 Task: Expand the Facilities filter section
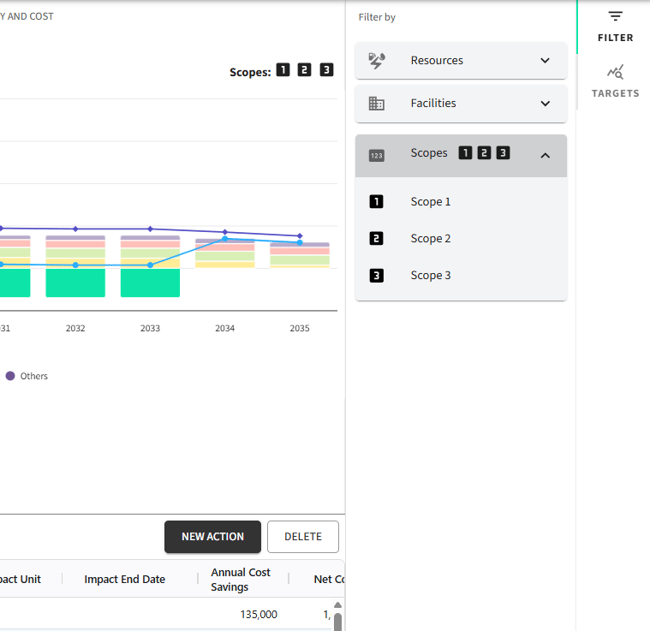point(545,103)
